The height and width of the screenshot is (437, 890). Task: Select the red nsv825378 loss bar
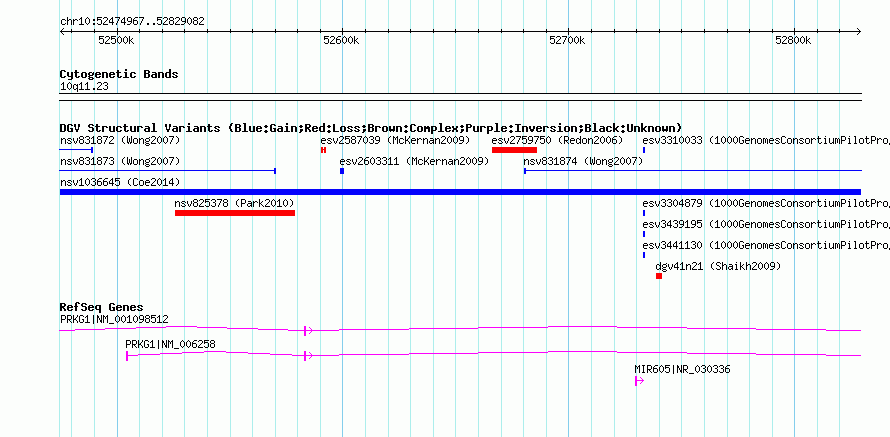(234, 213)
